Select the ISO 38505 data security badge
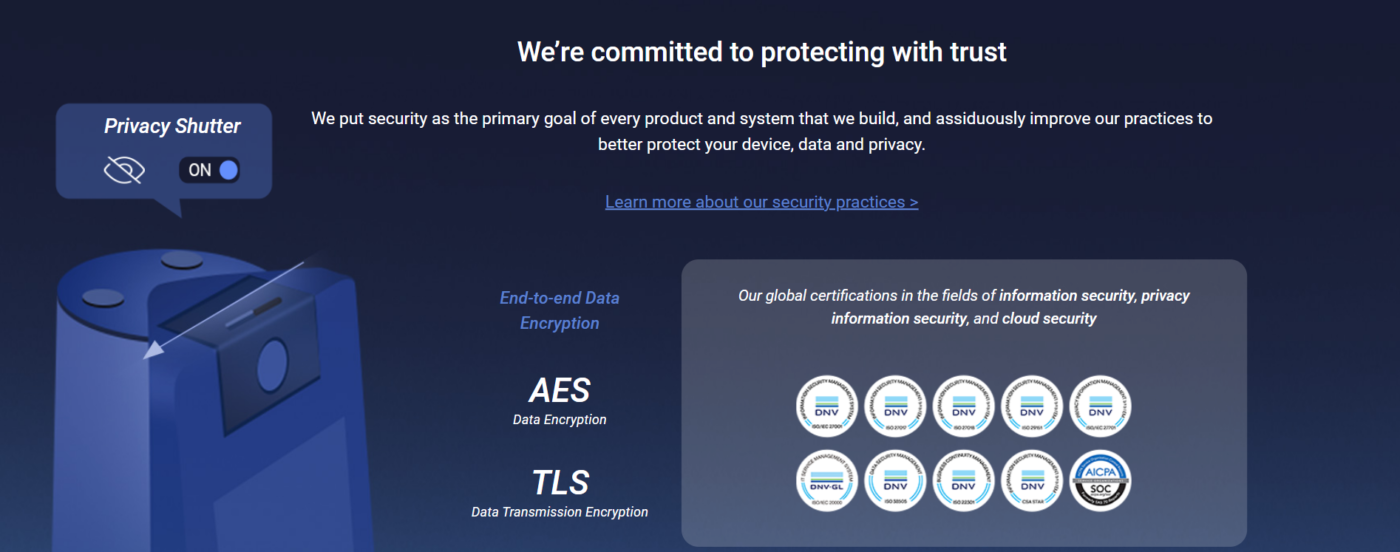 [x=895, y=481]
